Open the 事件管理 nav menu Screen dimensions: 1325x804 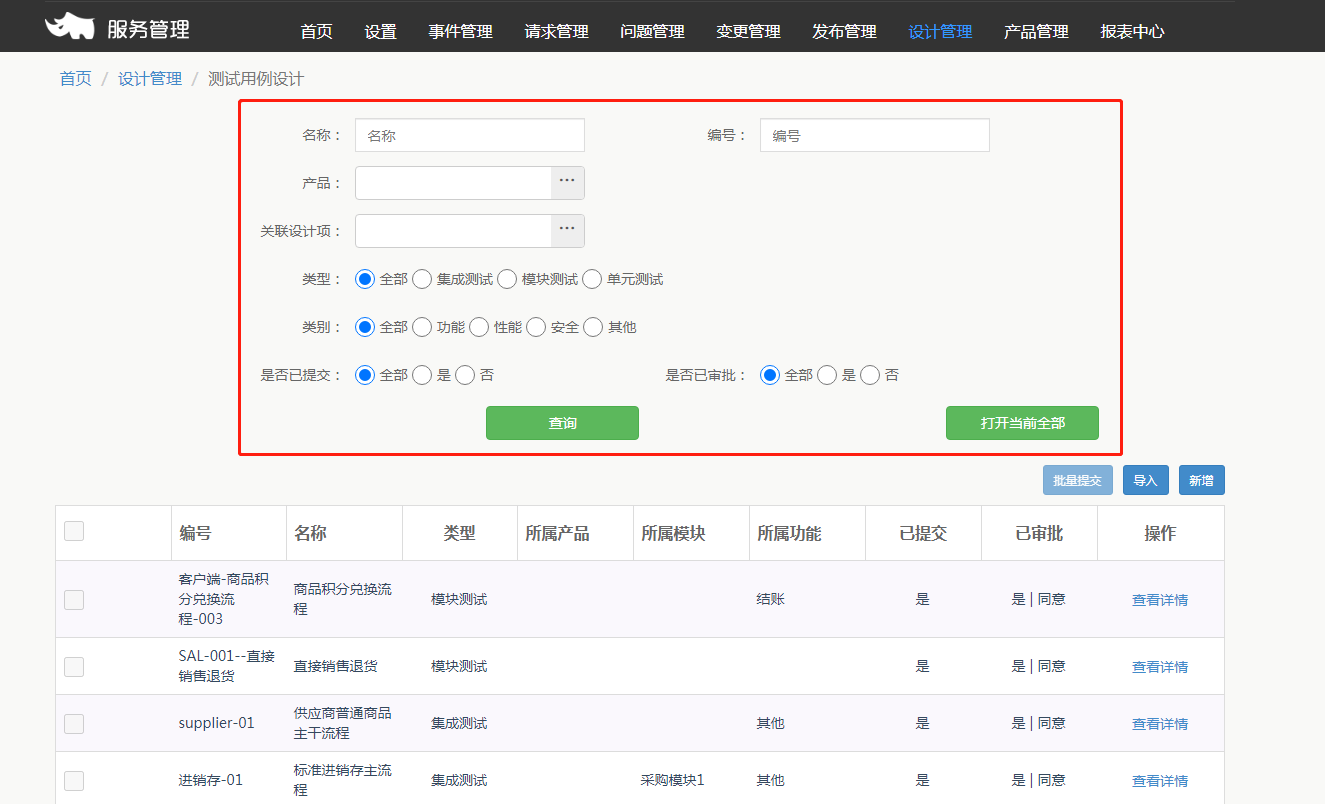click(x=460, y=31)
